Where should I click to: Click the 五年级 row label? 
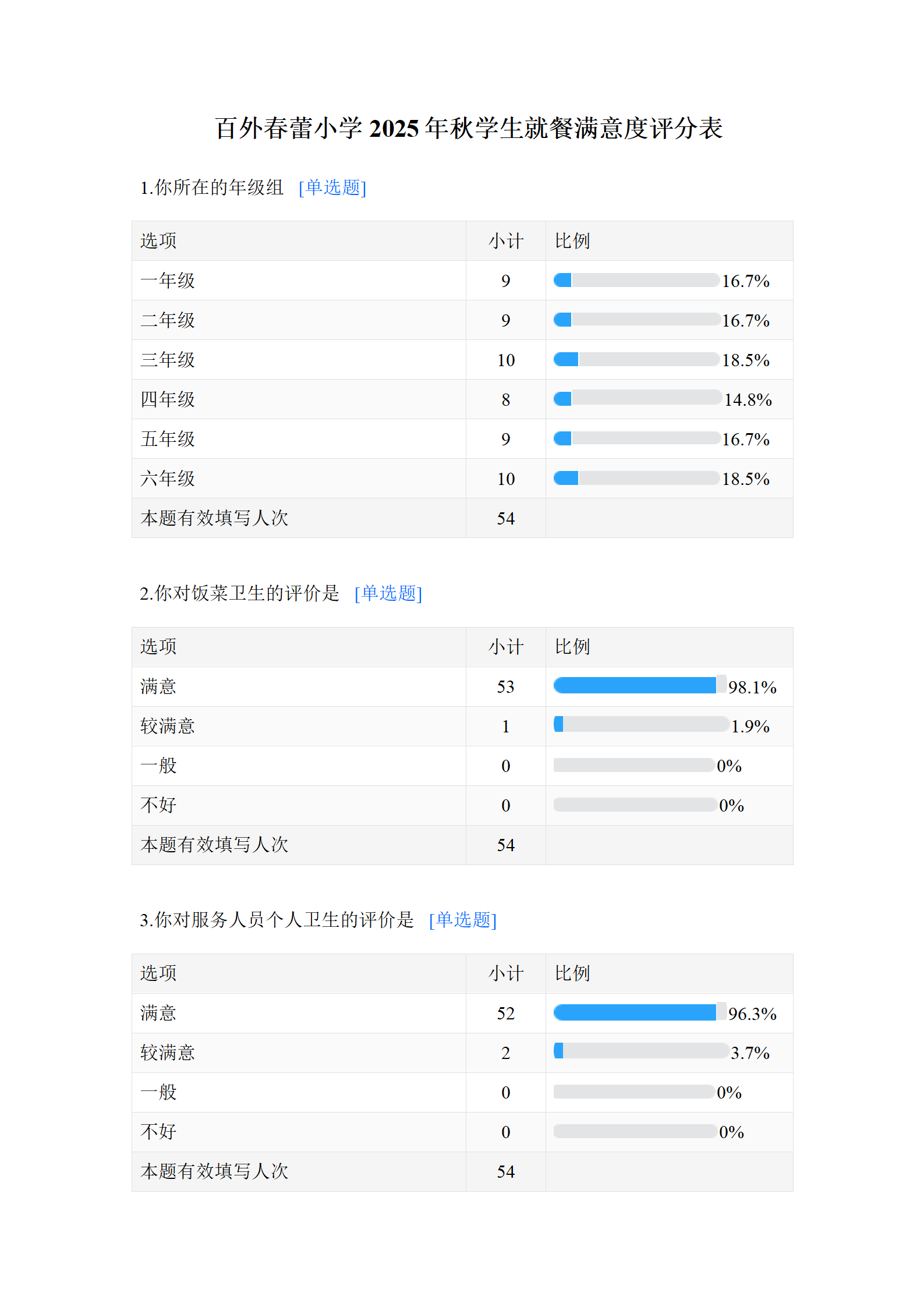click(x=168, y=439)
